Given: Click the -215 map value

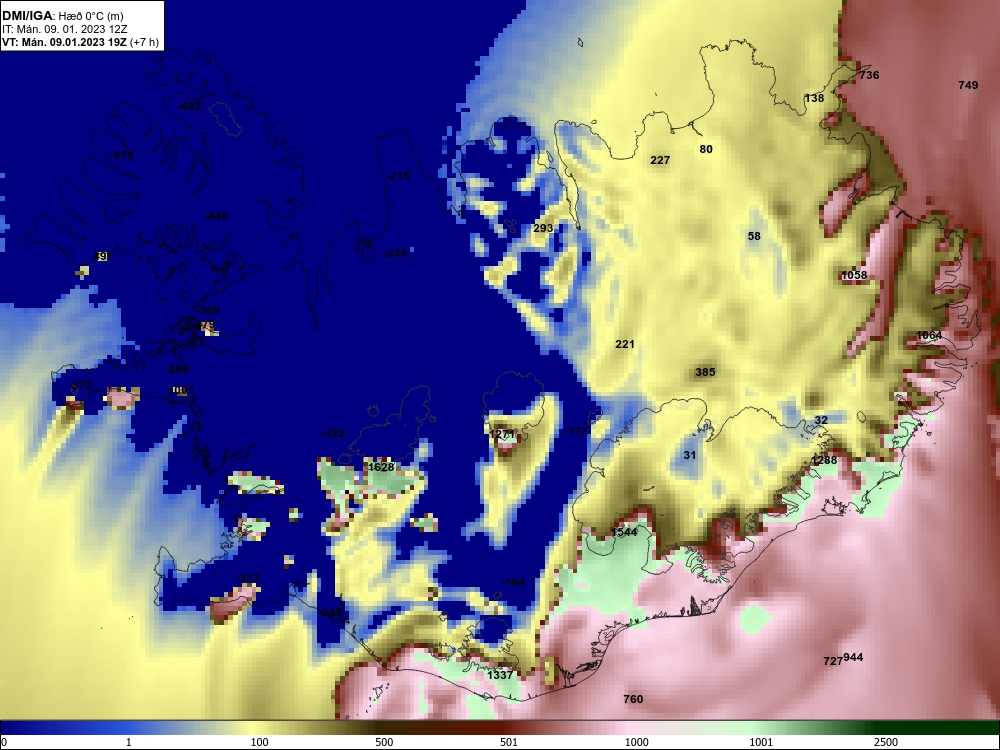Looking at the screenshot, I should 399,176.
